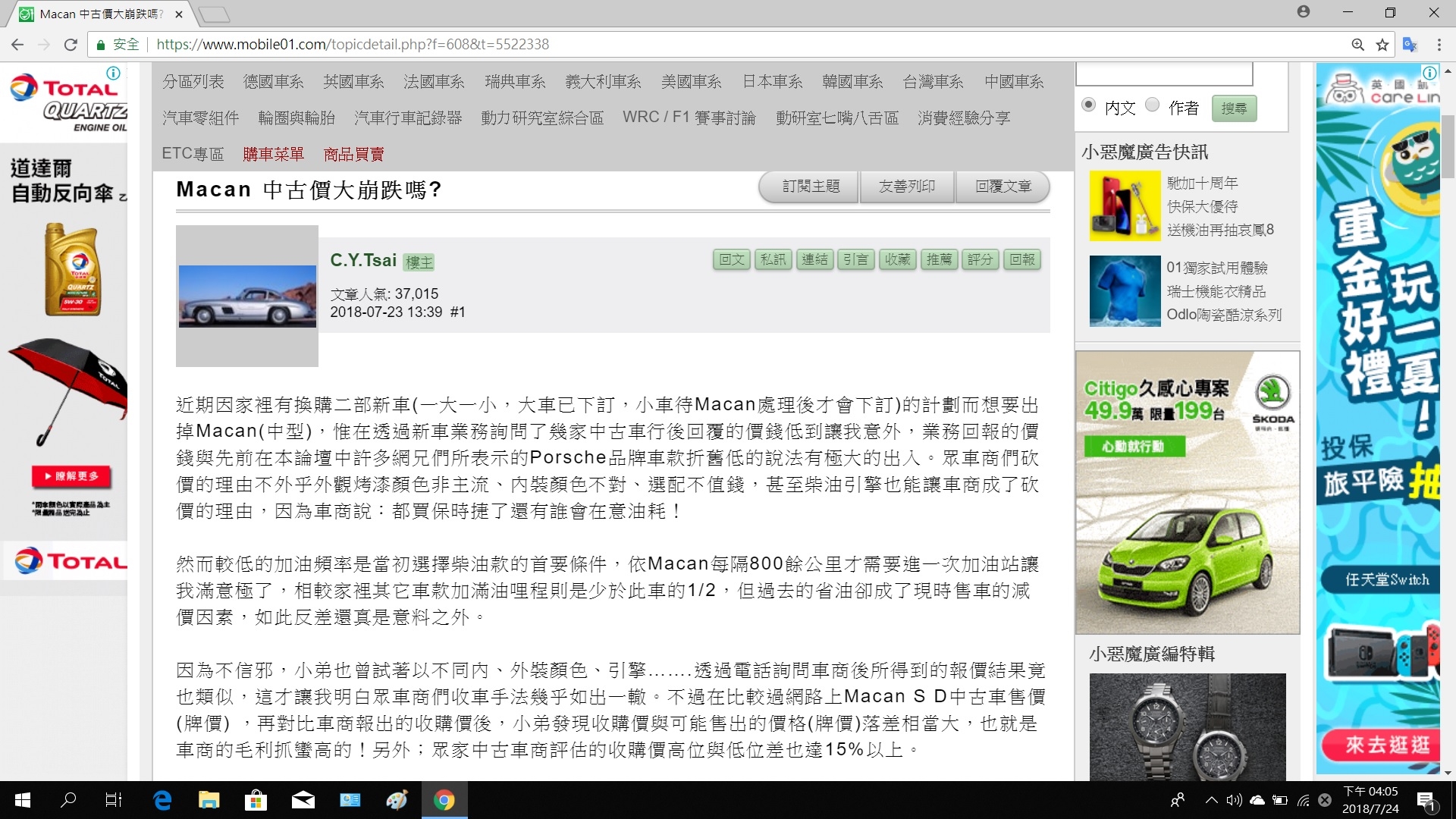
Task: Click the AdChoices info icon on Total ad
Action: pyautogui.click(x=113, y=73)
